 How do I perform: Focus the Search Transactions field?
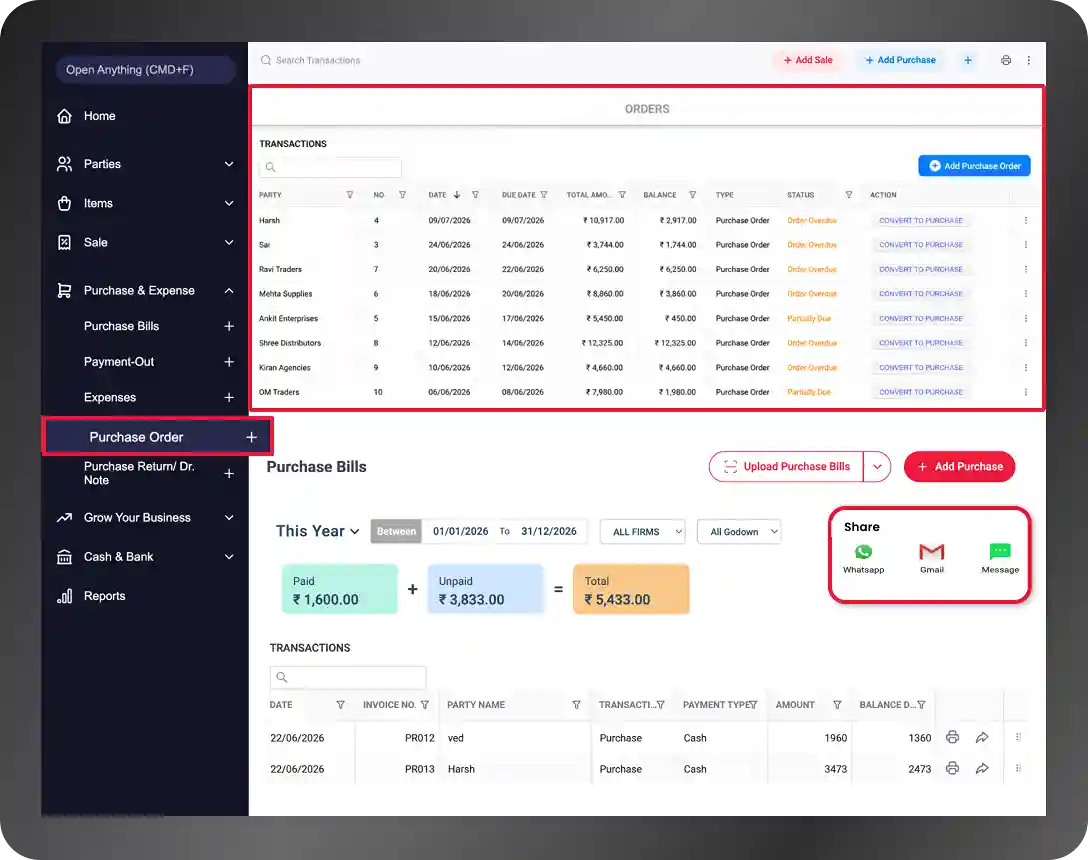tap(318, 60)
